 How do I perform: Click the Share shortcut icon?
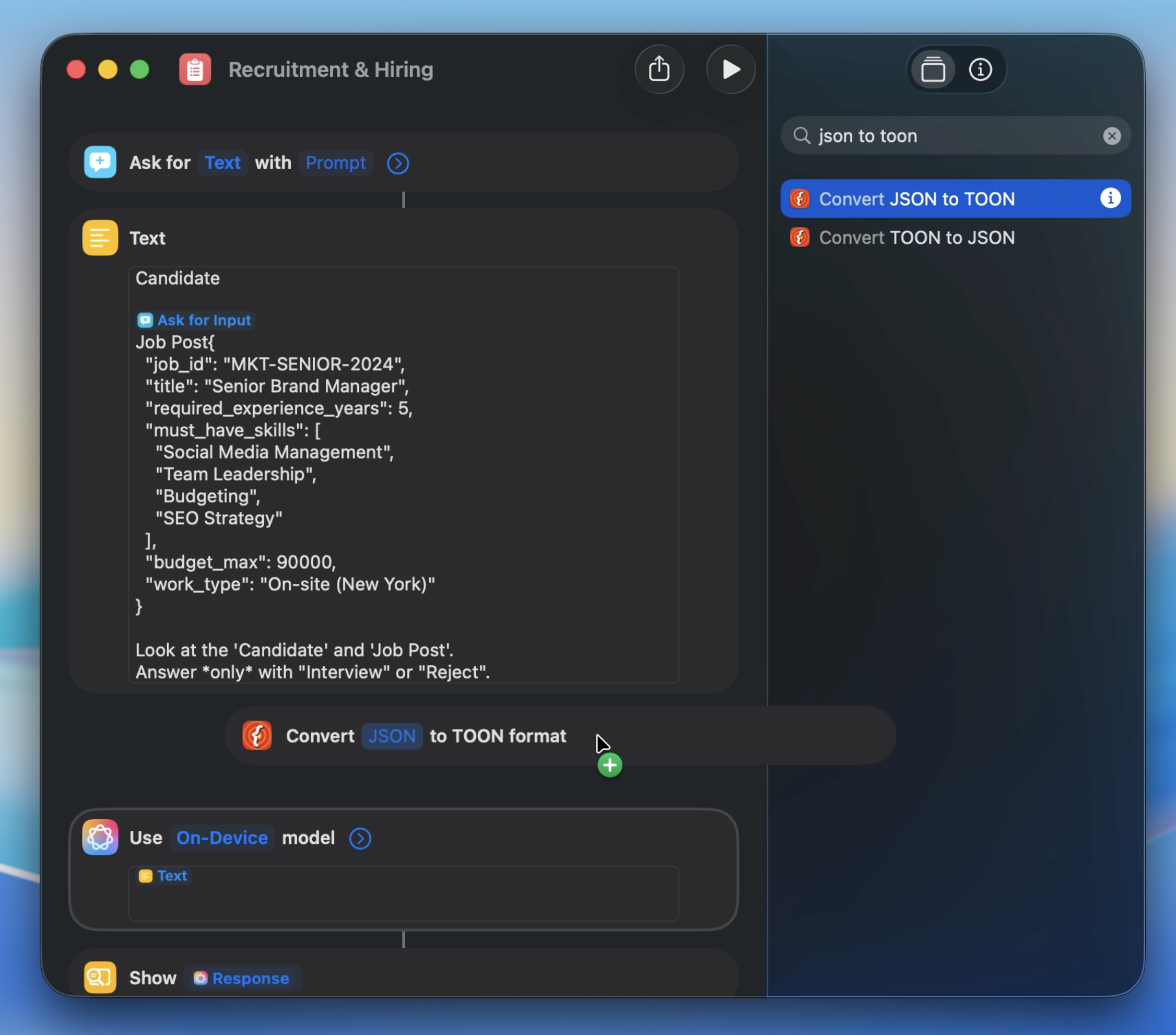click(x=659, y=69)
